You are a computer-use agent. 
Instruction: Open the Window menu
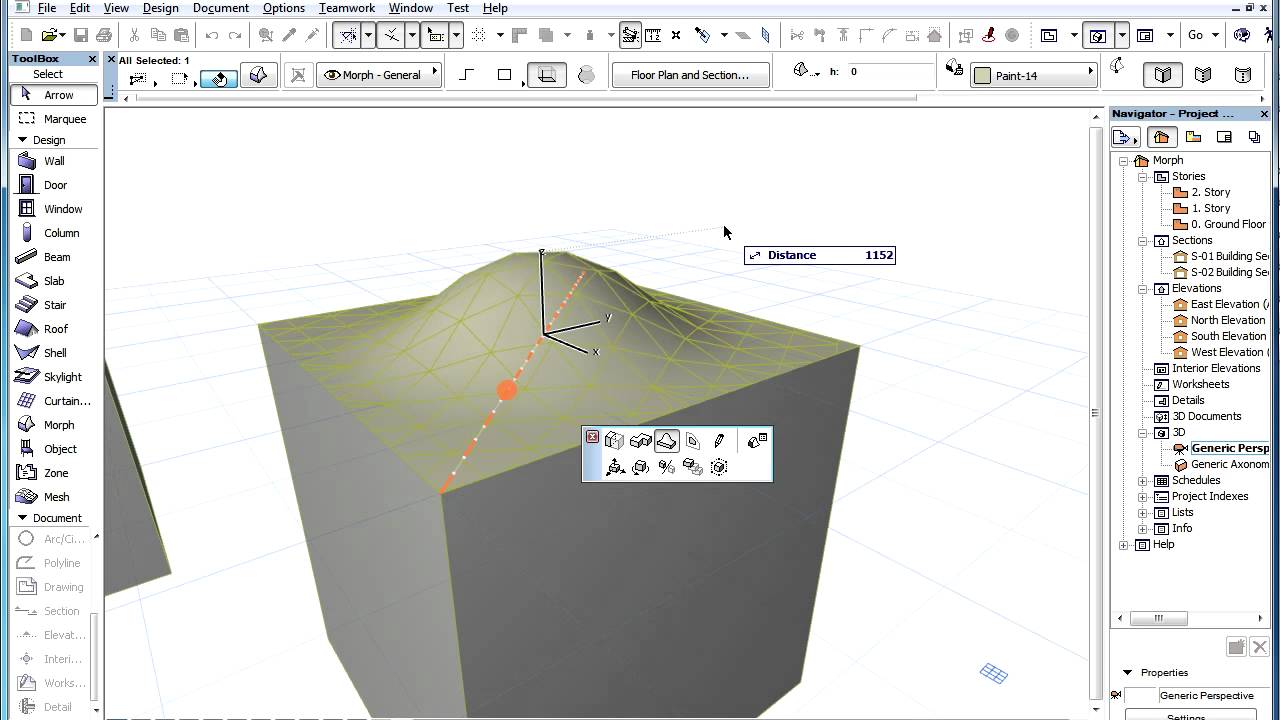[411, 8]
